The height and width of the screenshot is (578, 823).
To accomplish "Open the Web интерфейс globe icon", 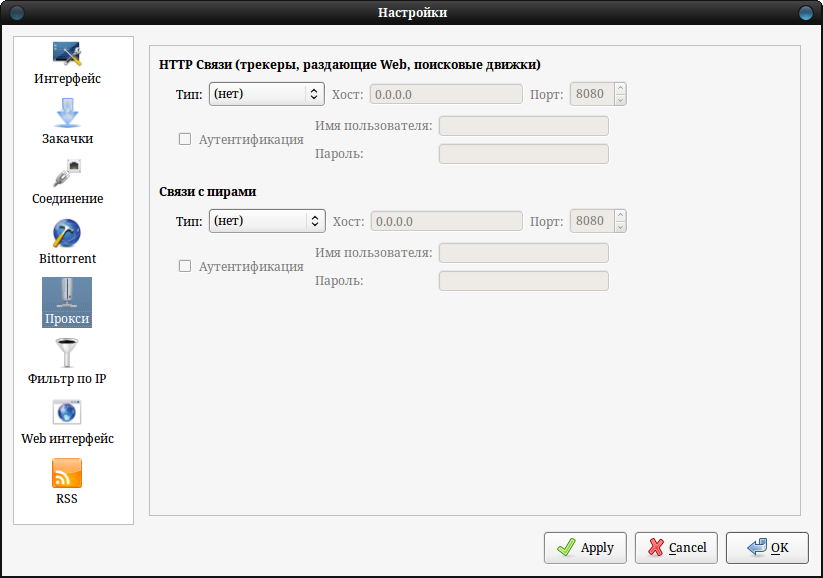I will tap(67, 412).
